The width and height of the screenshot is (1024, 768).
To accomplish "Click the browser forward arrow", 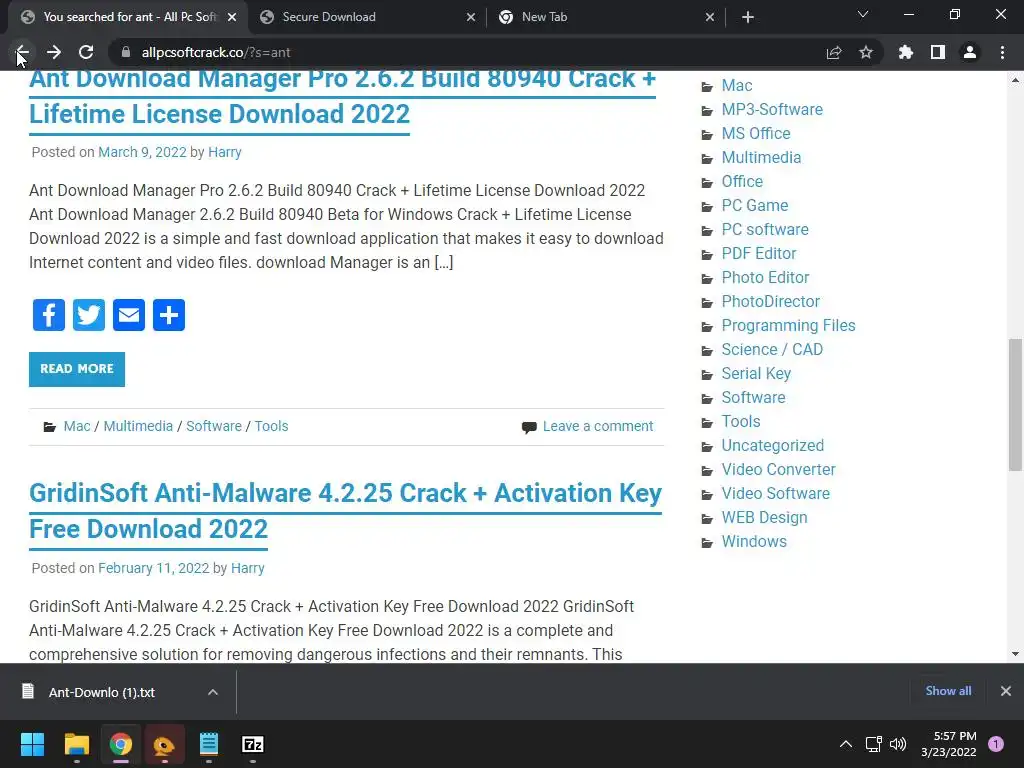I will [x=54, y=52].
